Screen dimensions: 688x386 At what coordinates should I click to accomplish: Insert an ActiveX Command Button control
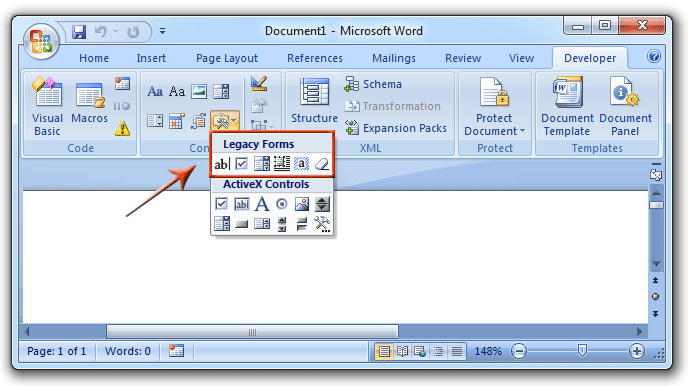(241, 224)
